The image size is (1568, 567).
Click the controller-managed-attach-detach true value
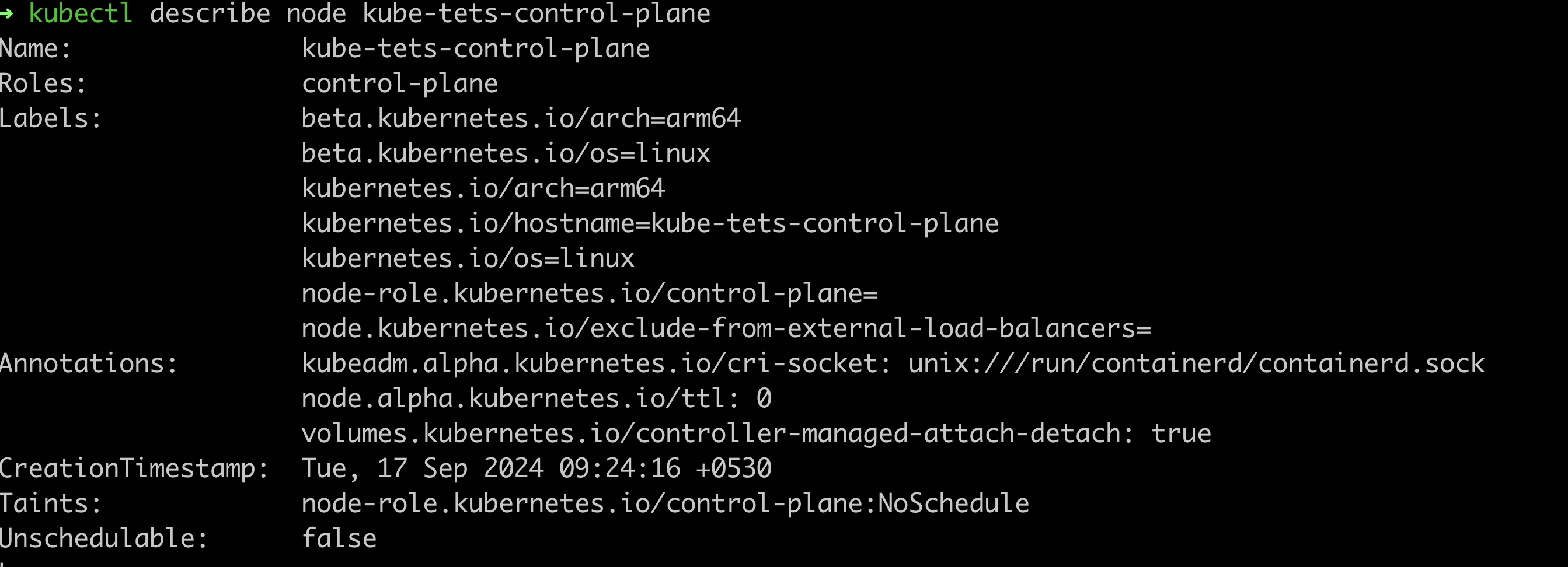click(1180, 433)
